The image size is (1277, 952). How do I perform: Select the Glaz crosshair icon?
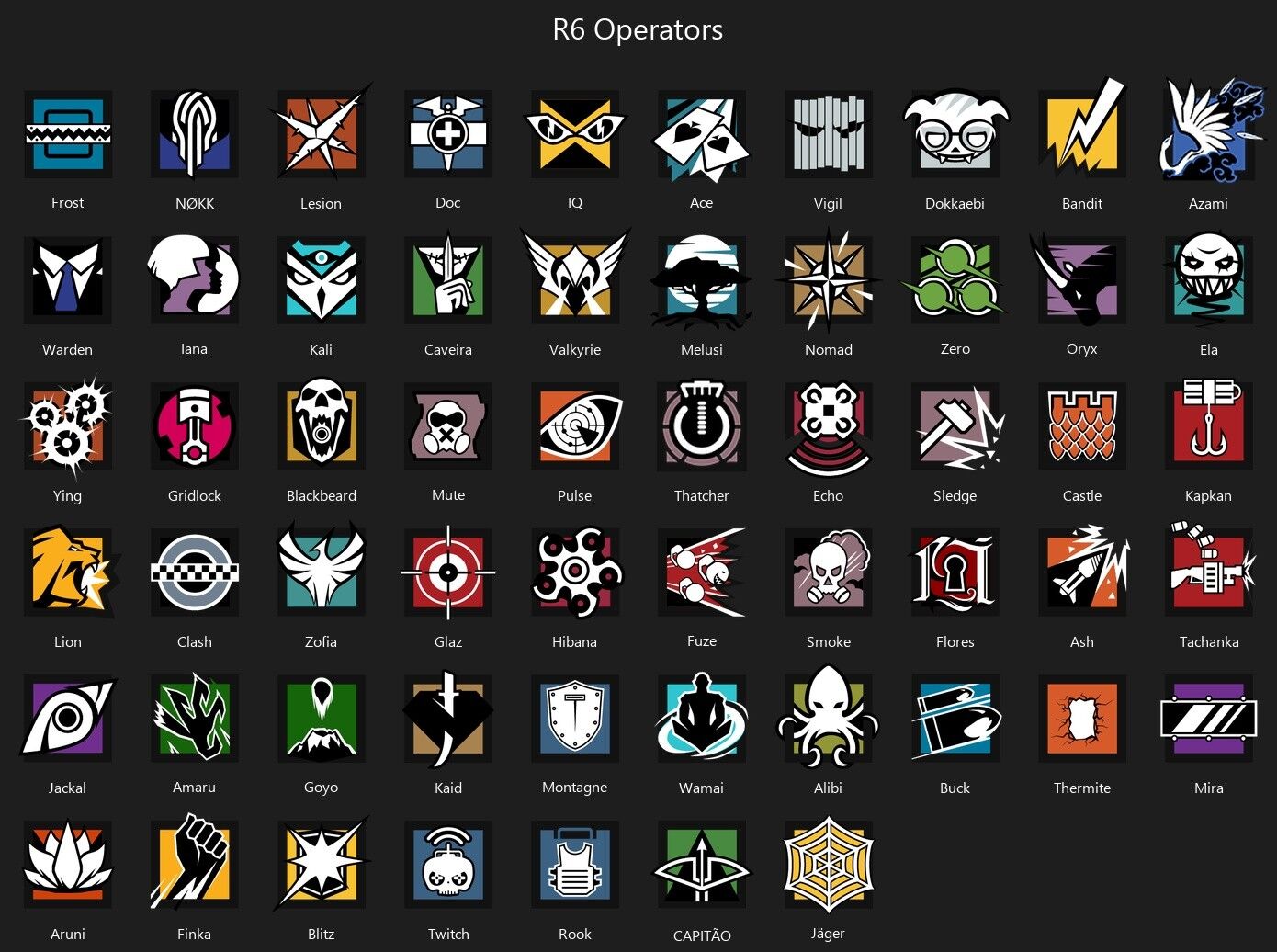[x=448, y=572]
